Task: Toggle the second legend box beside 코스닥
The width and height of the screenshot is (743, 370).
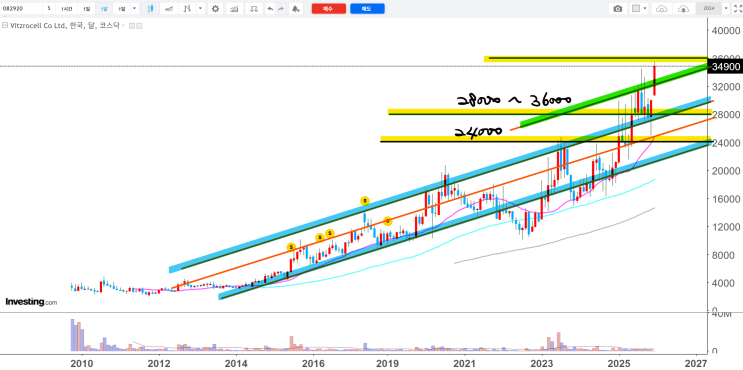Action: (139, 26)
